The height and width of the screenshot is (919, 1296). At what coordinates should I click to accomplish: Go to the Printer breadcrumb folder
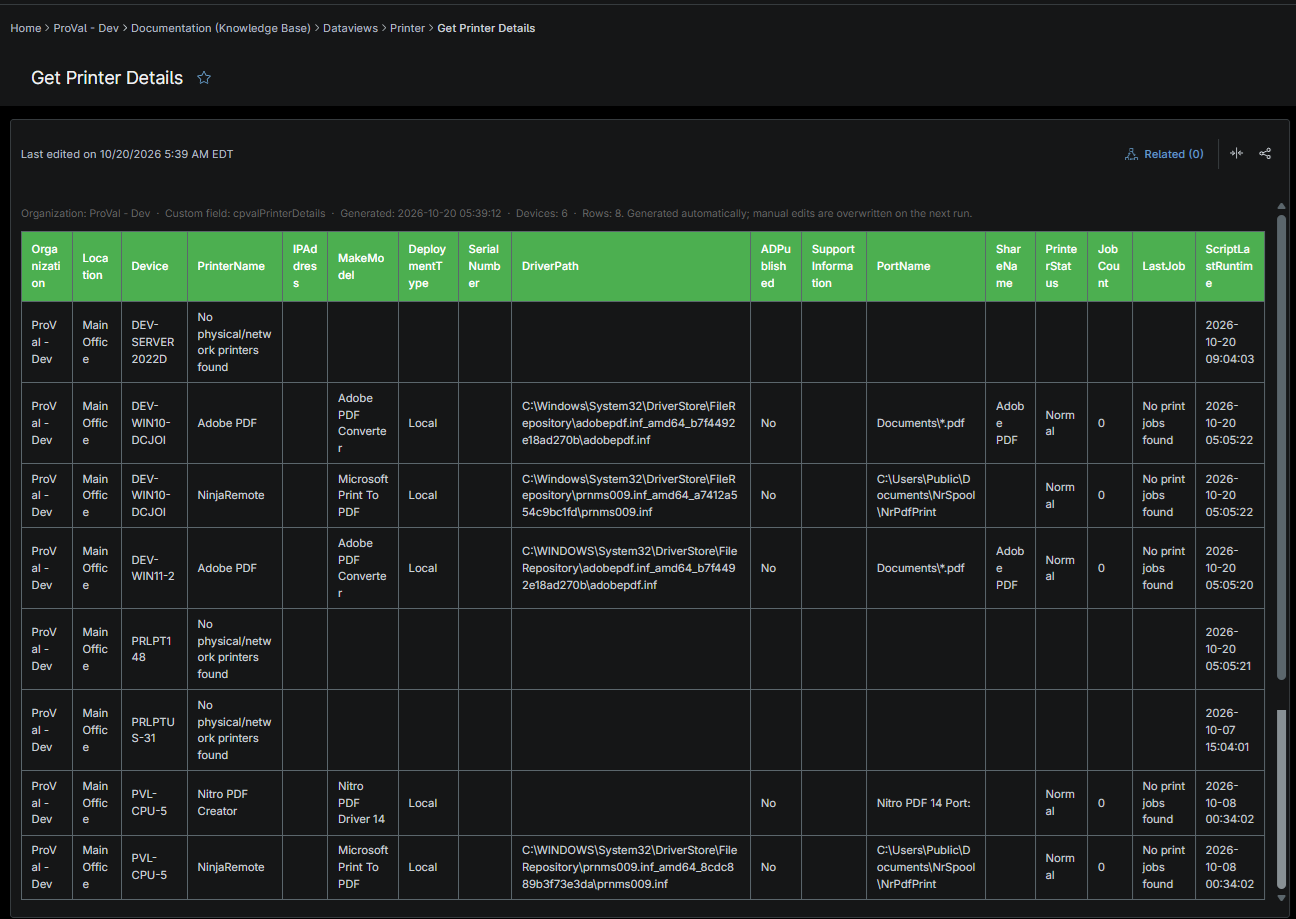tap(408, 28)
